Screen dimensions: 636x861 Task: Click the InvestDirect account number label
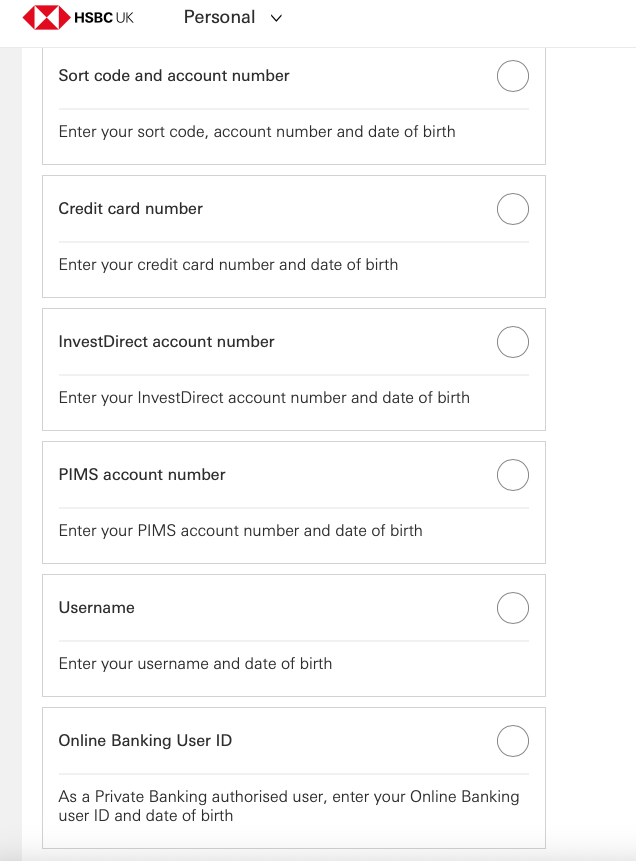pyautogui.click(x=166, y=342)
